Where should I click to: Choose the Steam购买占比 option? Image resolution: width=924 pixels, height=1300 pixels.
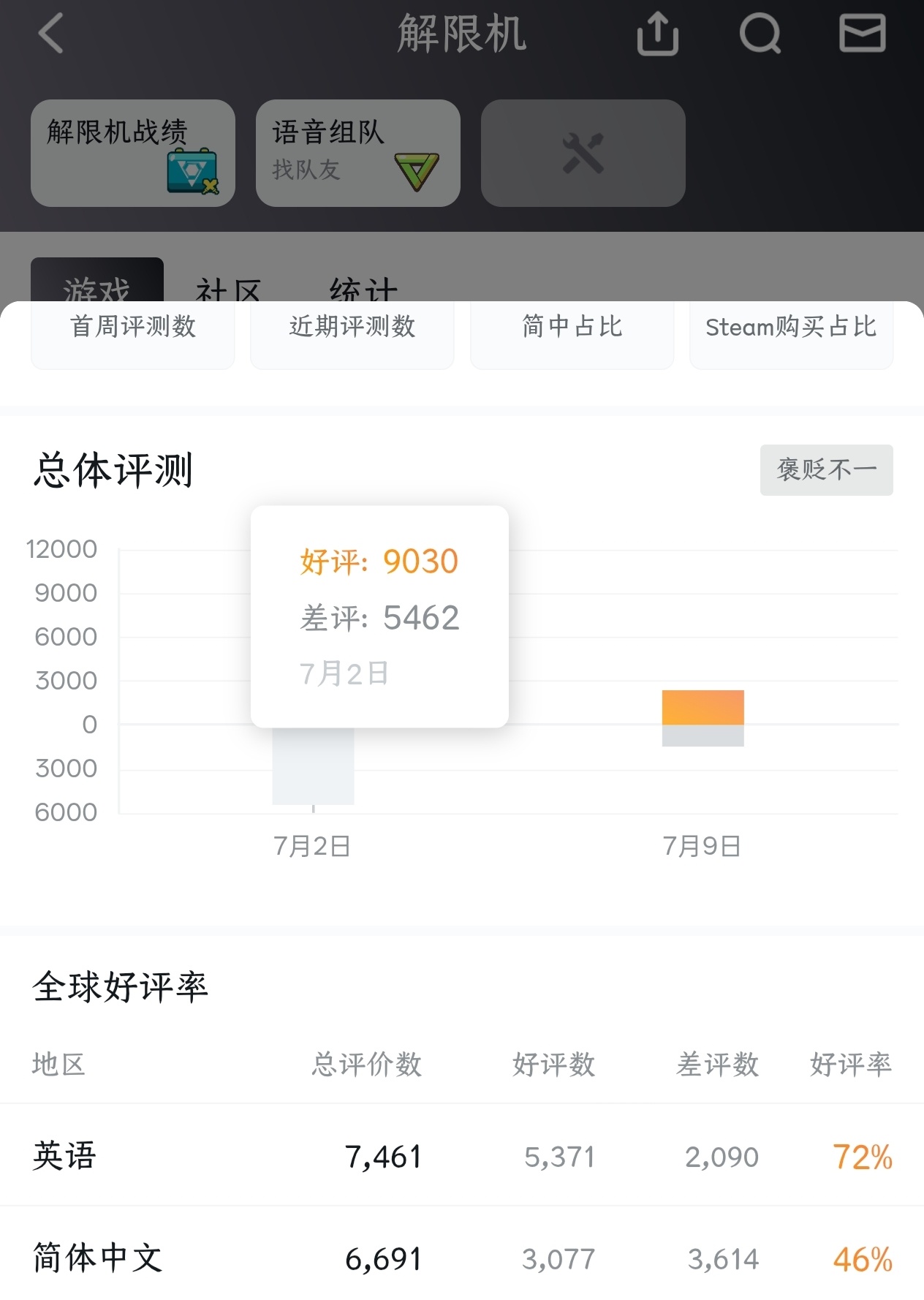(x=791, y=329)
